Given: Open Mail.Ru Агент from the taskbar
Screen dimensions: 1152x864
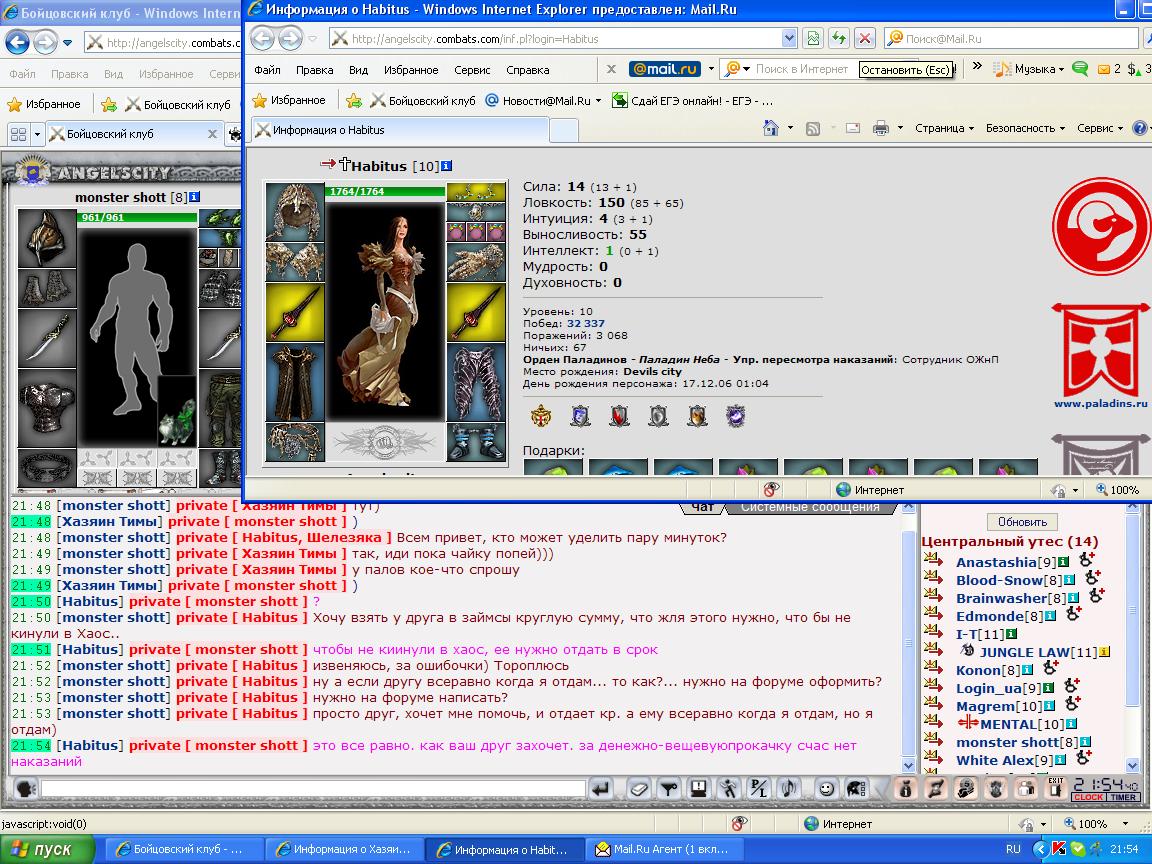Looking at the screenshot, I should 665,849.
